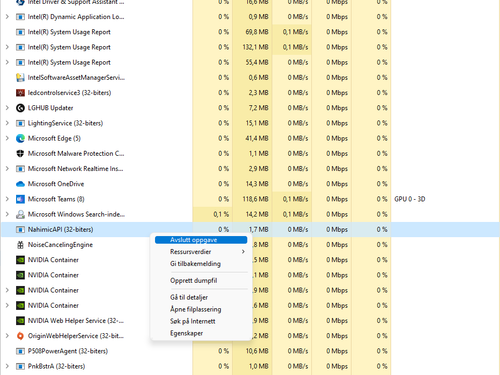The height and width of the screenshot is (375, 500).
Task: Click the OriginWebHelperService orange icon
Action: [x=20, y=336]
